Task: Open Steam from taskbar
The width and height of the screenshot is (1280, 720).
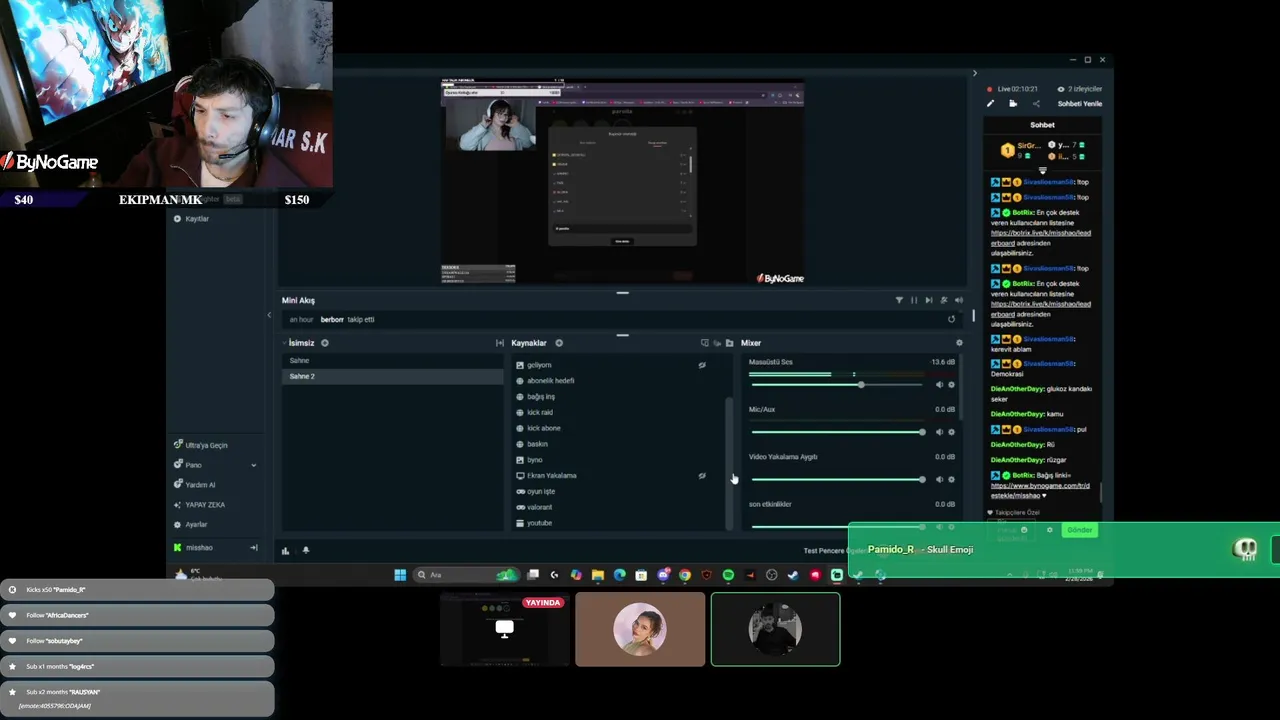Action: pos(793,575)
